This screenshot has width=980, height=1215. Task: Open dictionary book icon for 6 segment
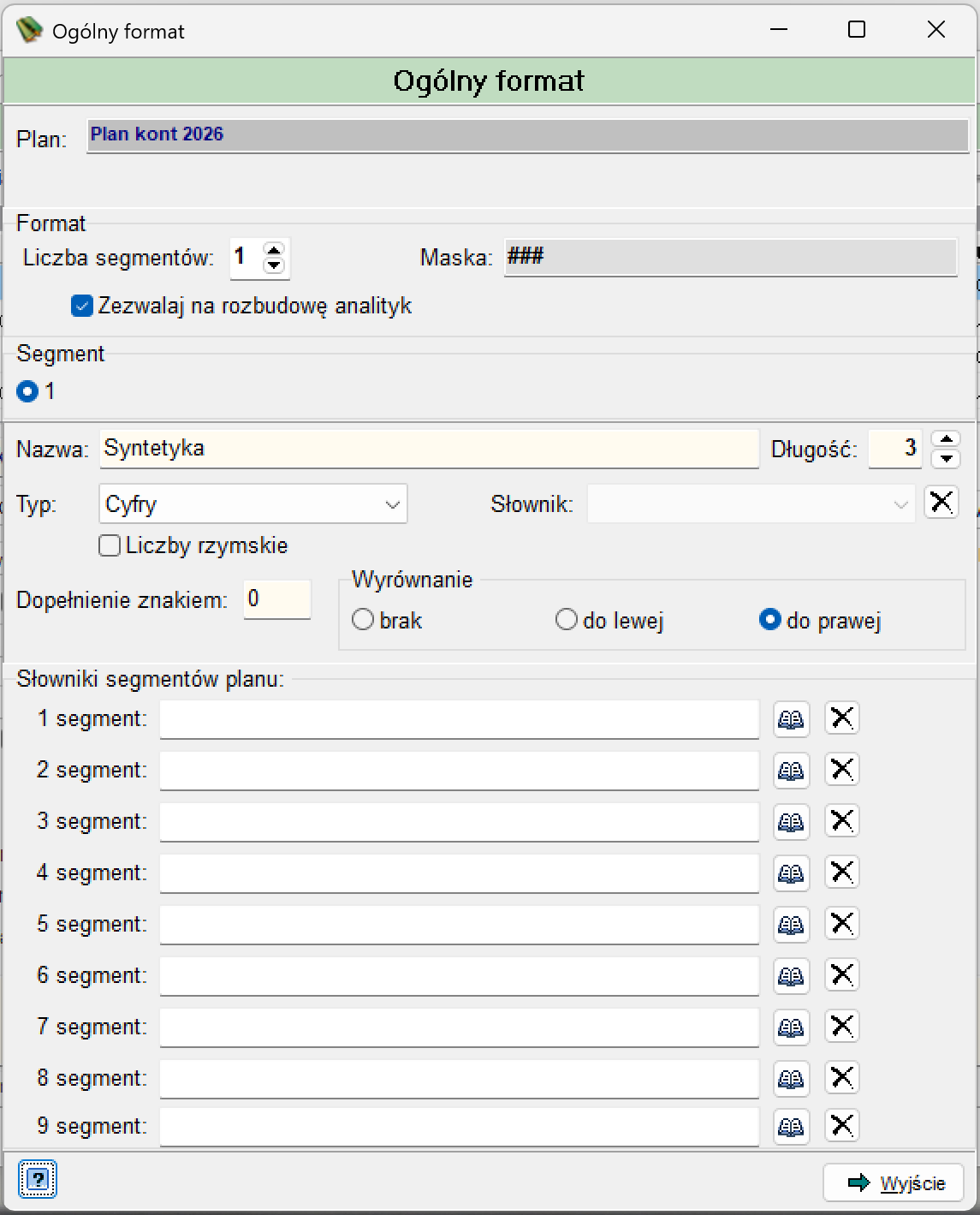point(791,975)
